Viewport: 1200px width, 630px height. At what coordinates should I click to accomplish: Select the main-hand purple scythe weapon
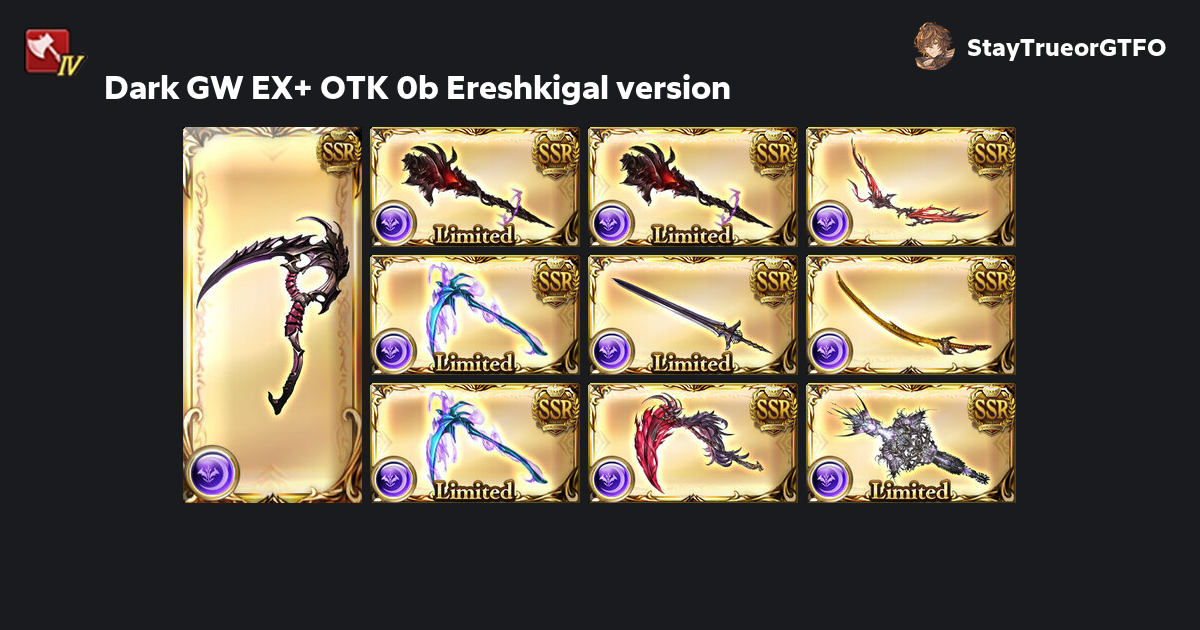(x=274, y=315)
